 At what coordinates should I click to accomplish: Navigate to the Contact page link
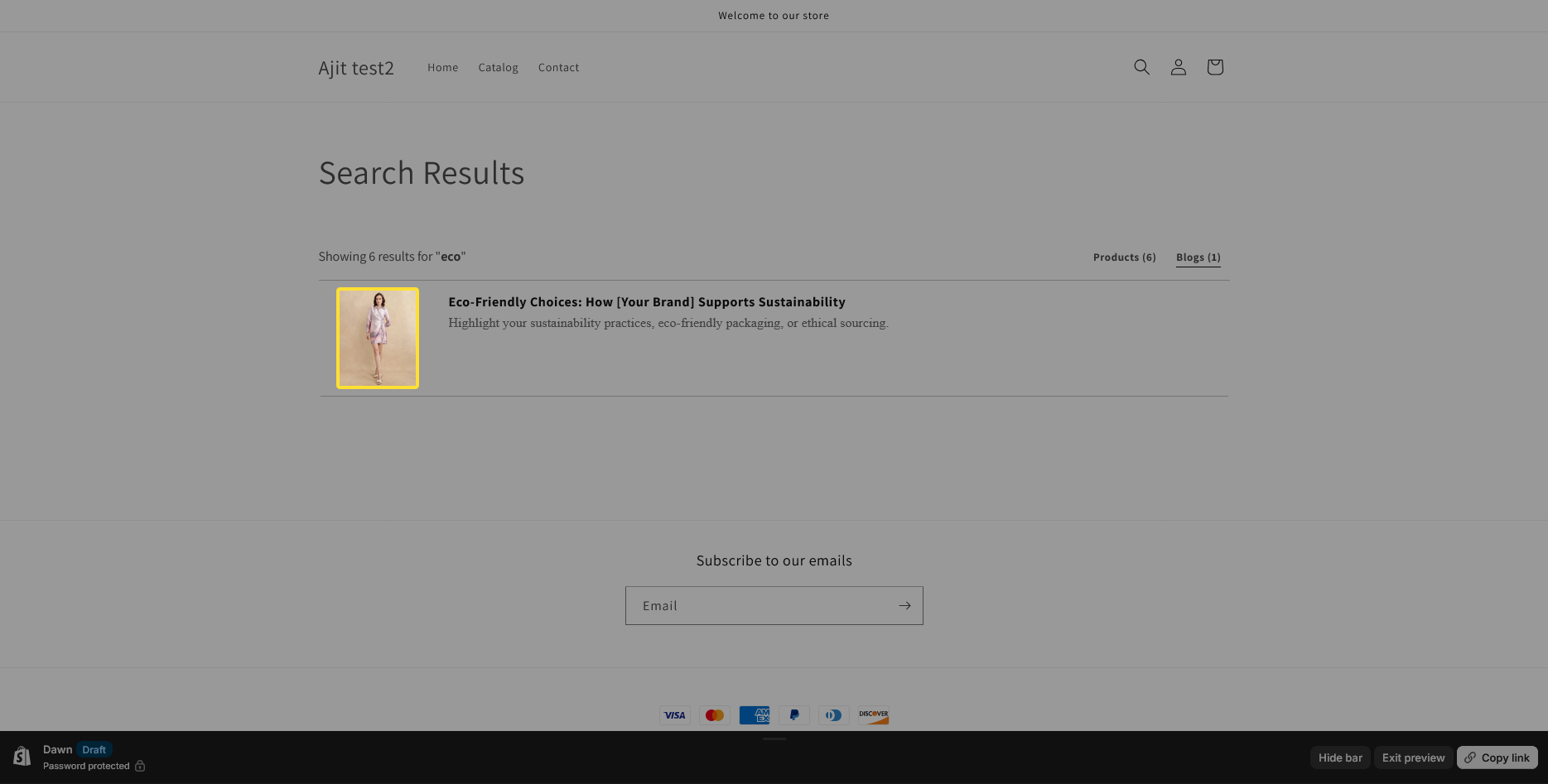[558, 68]
